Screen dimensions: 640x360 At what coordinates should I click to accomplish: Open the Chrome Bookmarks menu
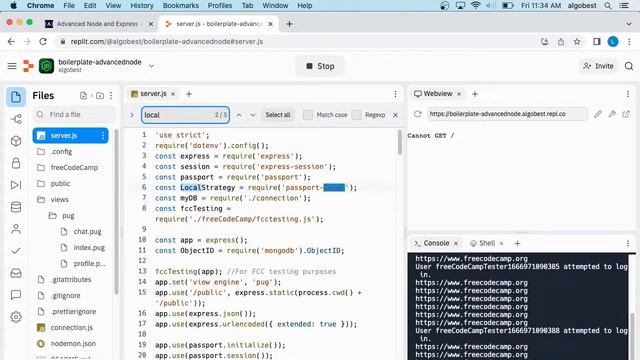point(180,6)
